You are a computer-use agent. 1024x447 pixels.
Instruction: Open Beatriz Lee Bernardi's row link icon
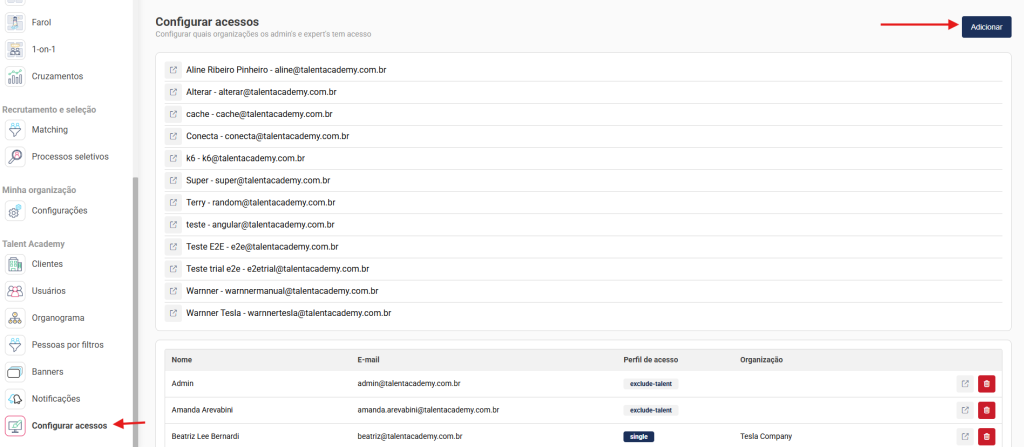[964, 437]
